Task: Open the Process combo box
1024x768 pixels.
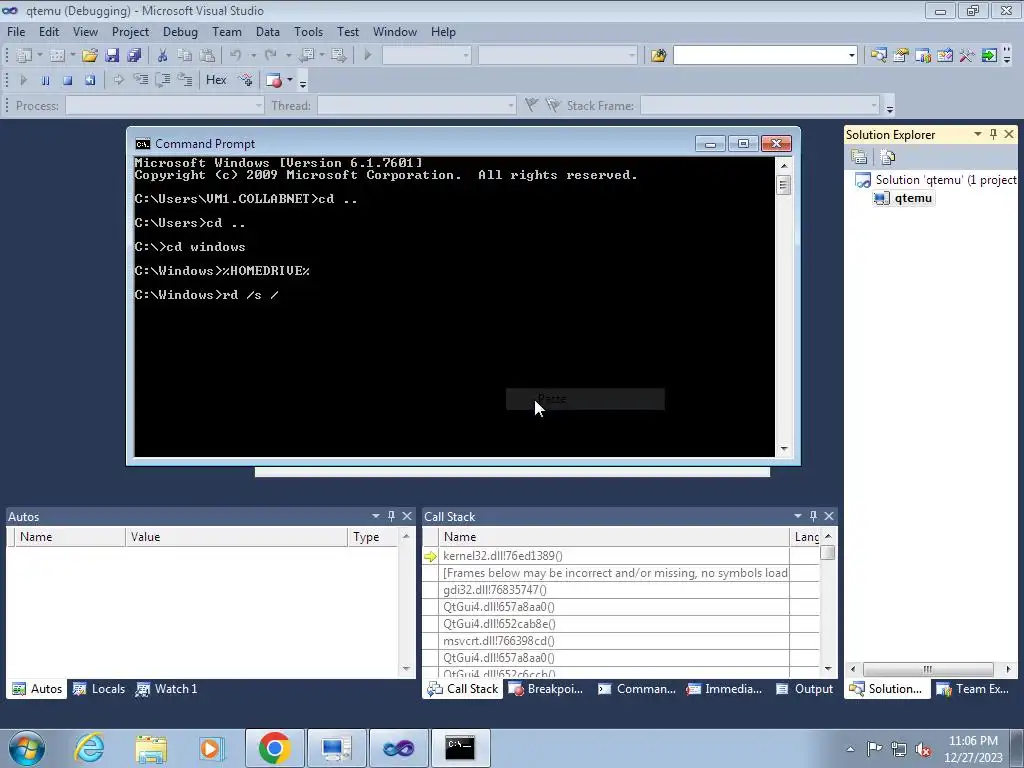Action: (x=165, y=105)
